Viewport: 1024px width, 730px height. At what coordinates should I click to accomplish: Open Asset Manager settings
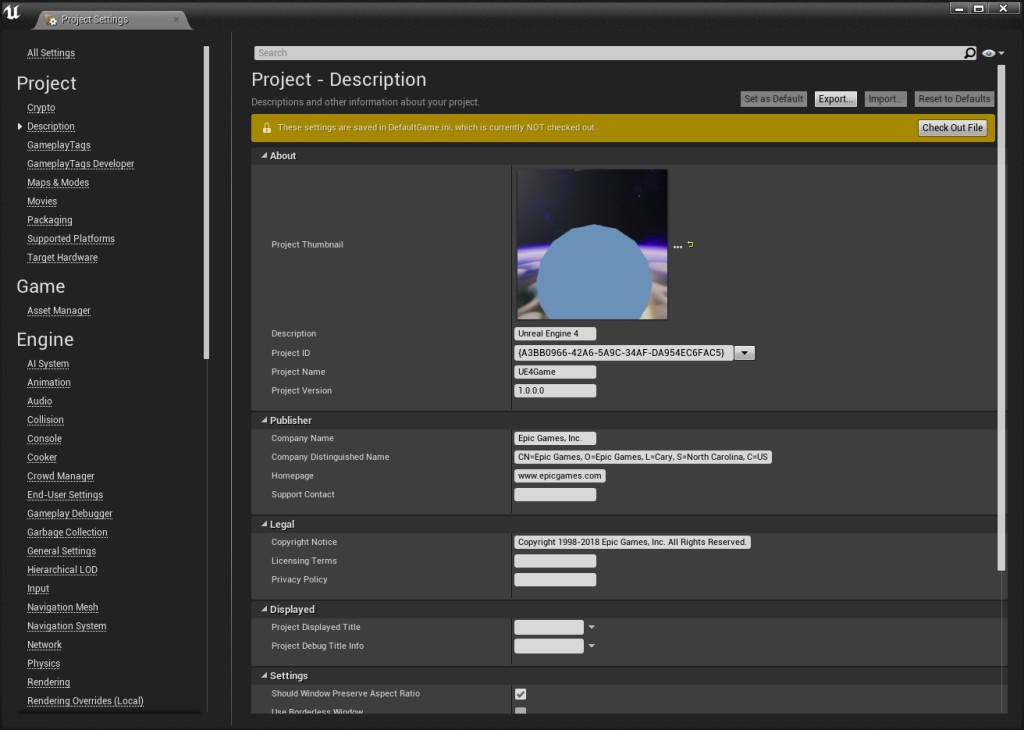(59, 311)
